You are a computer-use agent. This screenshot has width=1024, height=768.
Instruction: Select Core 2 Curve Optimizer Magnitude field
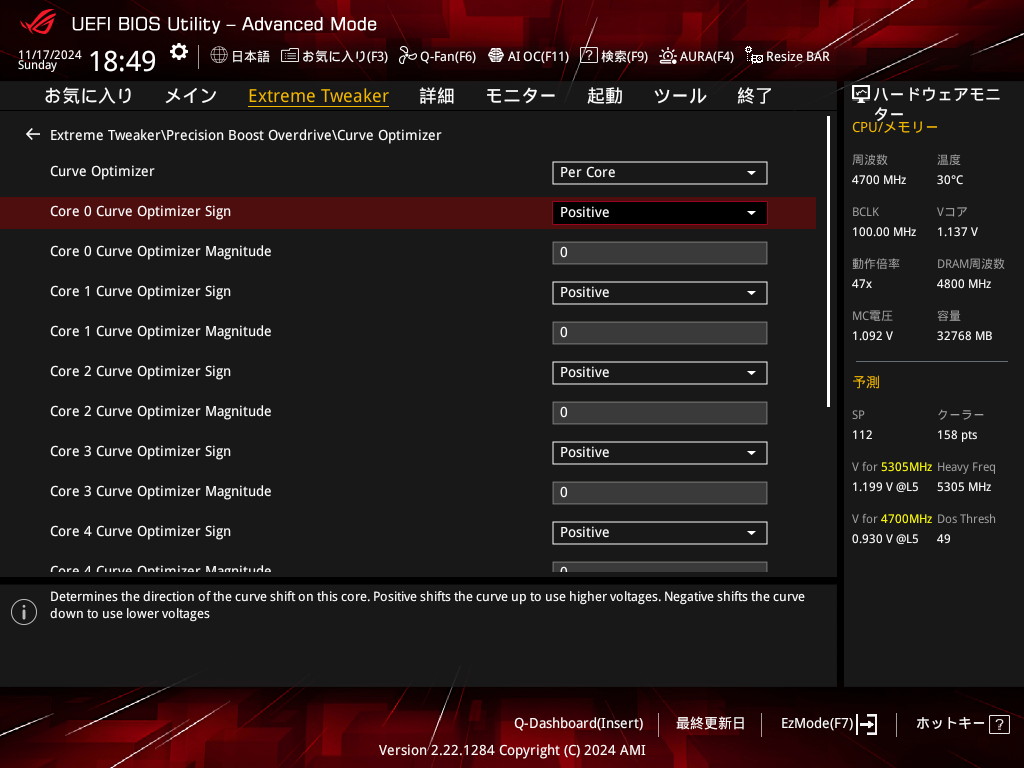tap(660, 413)
